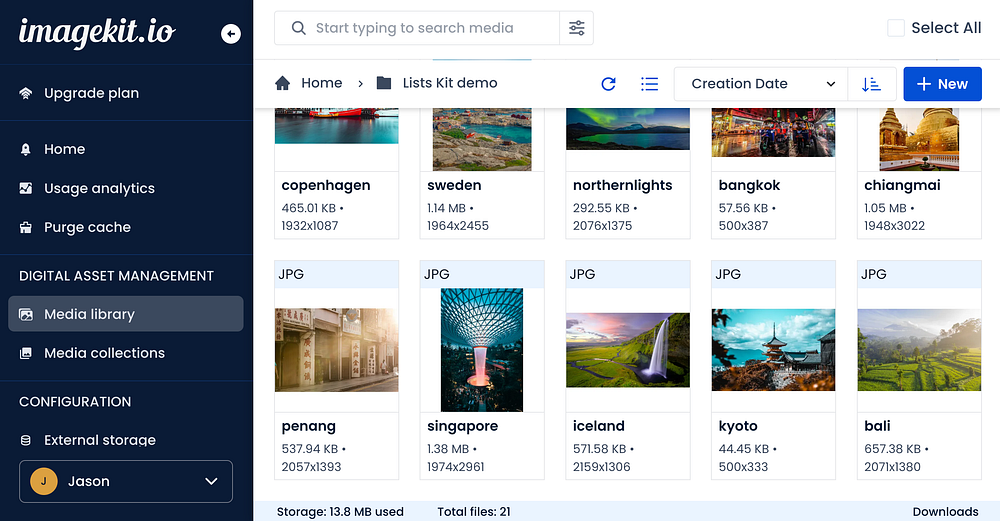Select the singapore image thumbnail

(x=482, y=349)
